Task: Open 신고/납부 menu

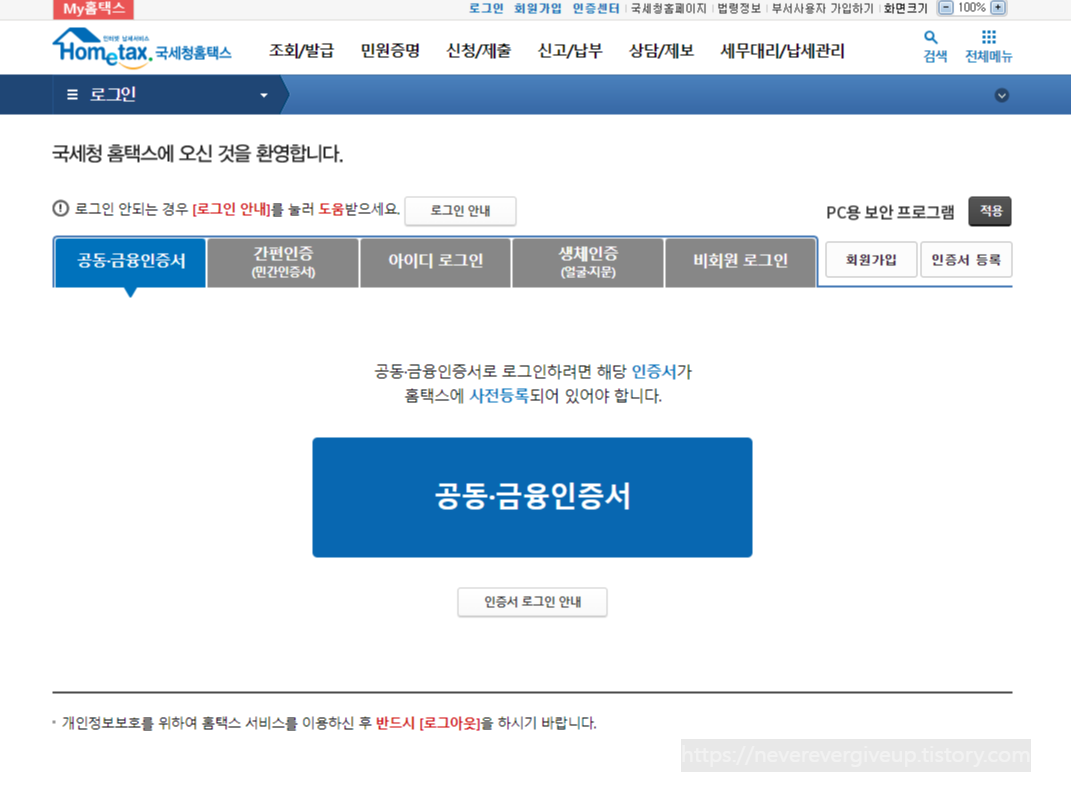Action: tap(570, 51)
